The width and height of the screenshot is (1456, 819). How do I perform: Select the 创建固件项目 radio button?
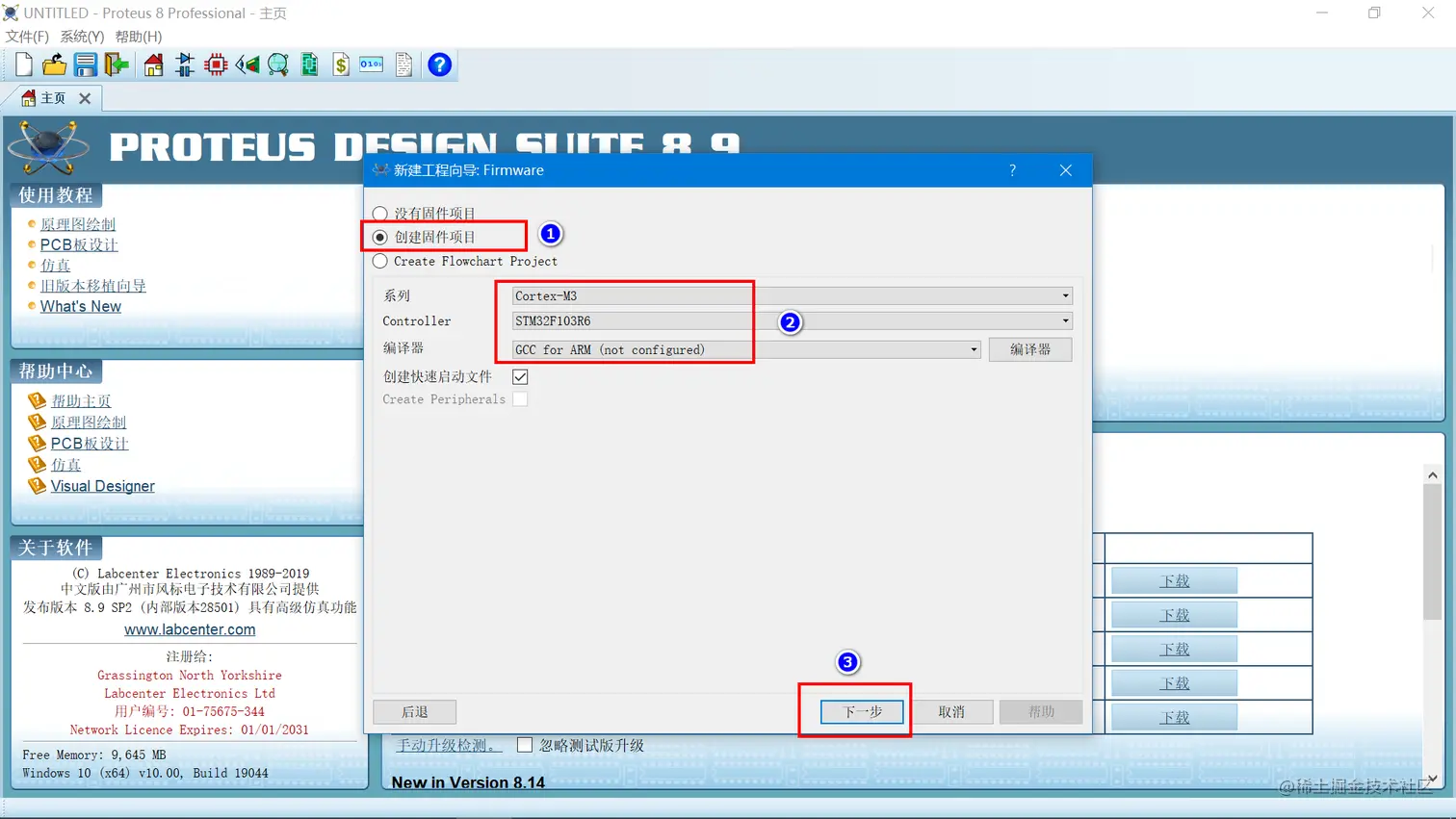380,237
